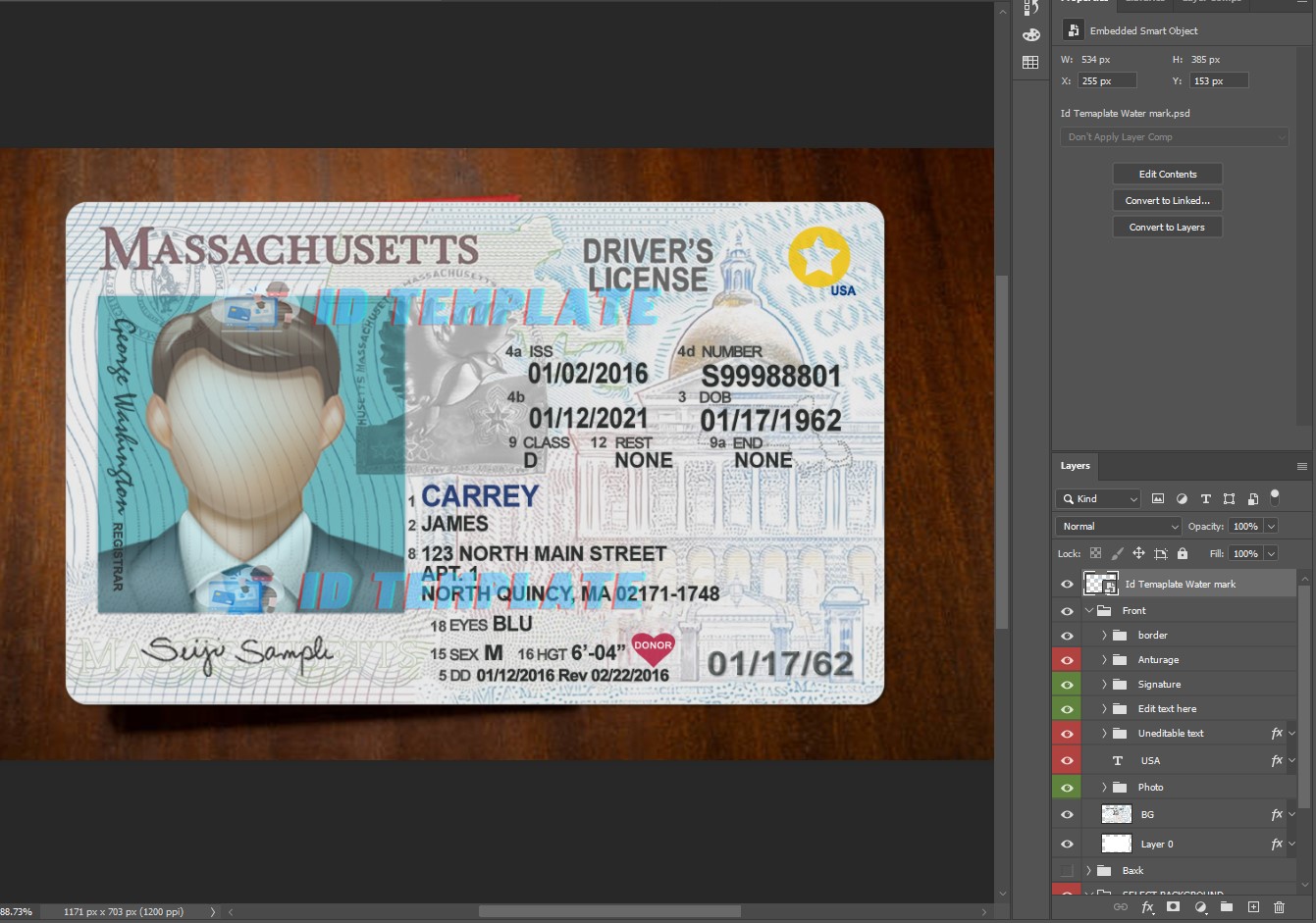The width and height of the screenshot is (1316, 923).
Task: Filter layers by pixel layers icon
Action: [1158, 499]
